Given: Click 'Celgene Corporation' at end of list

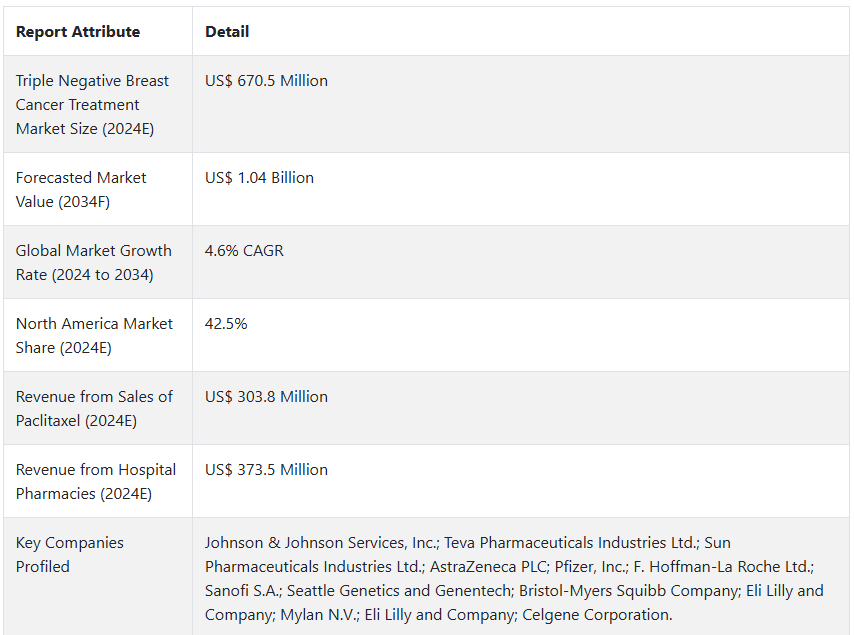Looking at the screenshot, I should coord(596,615).
